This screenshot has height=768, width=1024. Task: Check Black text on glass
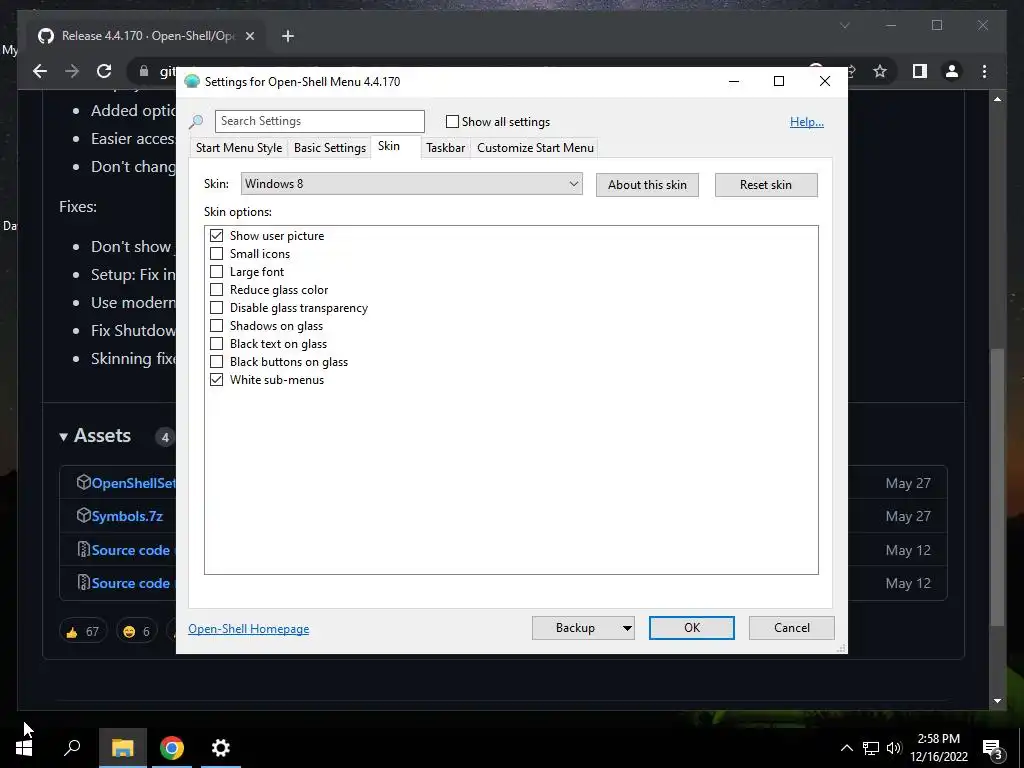pos(216,344)
